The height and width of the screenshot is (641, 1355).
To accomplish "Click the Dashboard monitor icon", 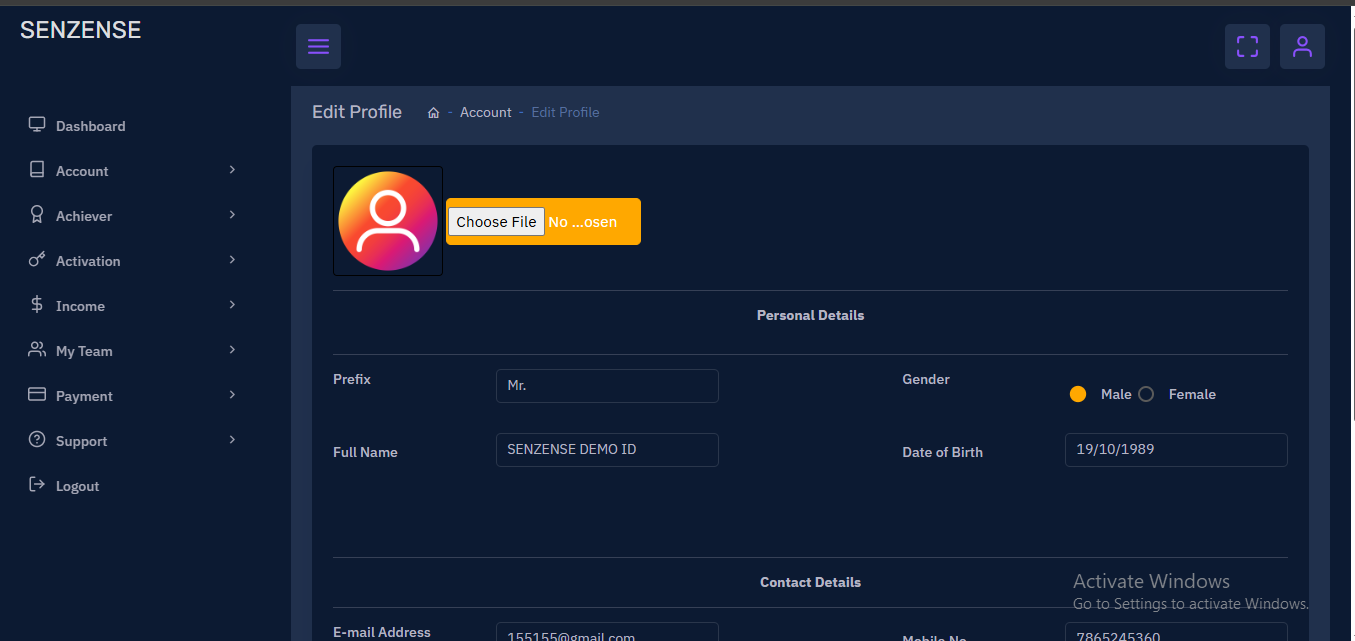I will (x=37, y=125).
